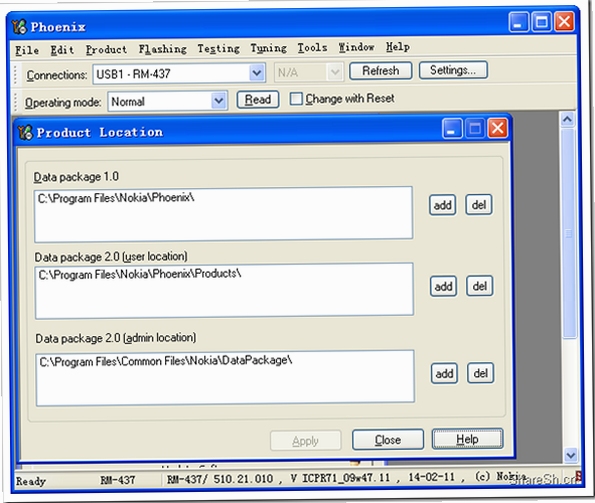The width and height of the screenshot is (595, 503).
Task: Close the Phoenix main window
Action: [564, 21]
